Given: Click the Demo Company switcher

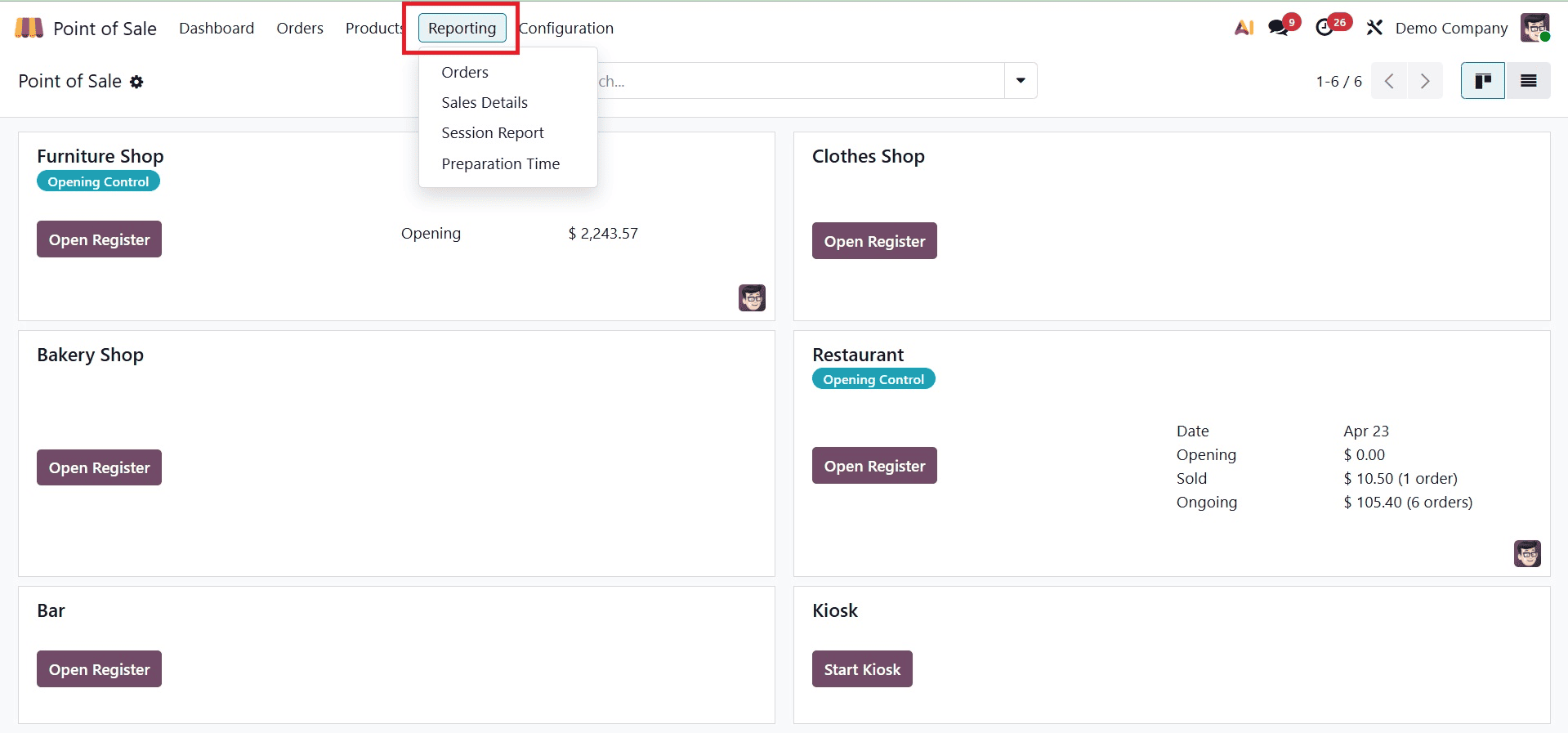Looking at the screenshot, I should pos(1452,28).
